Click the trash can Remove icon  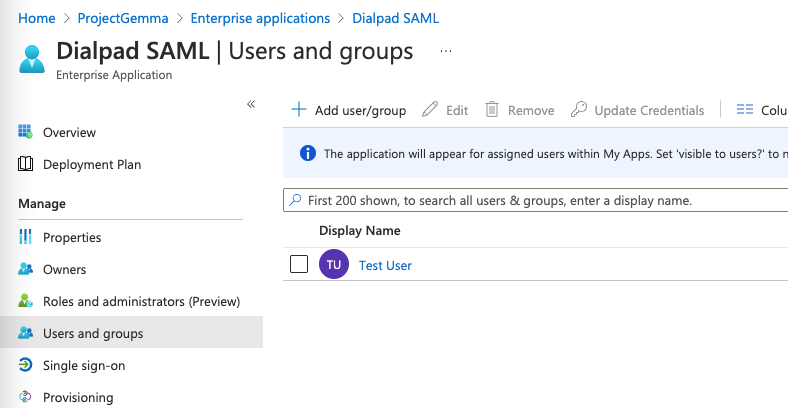(491, 110)
